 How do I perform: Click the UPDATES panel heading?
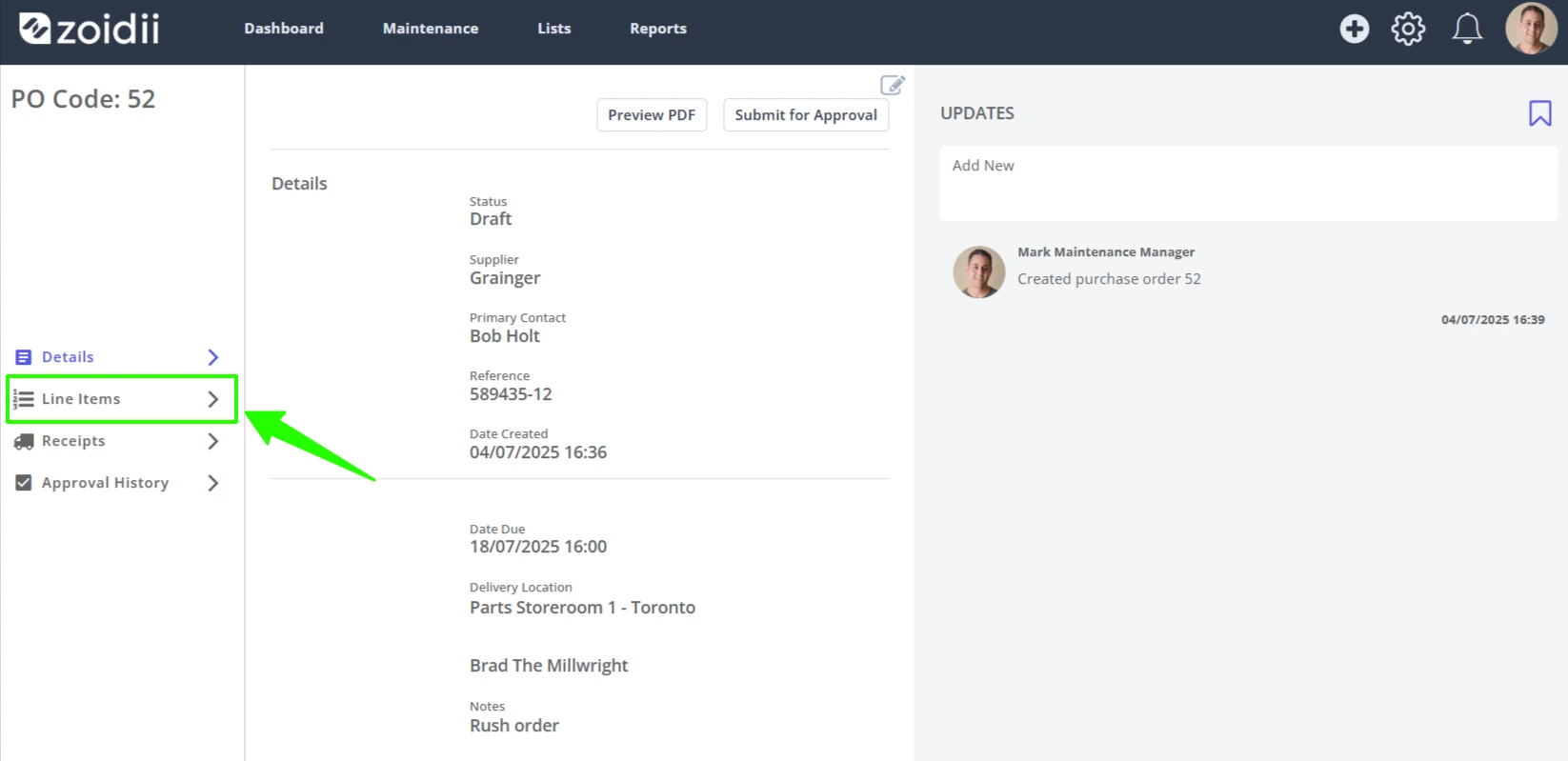tap(977, 113)
